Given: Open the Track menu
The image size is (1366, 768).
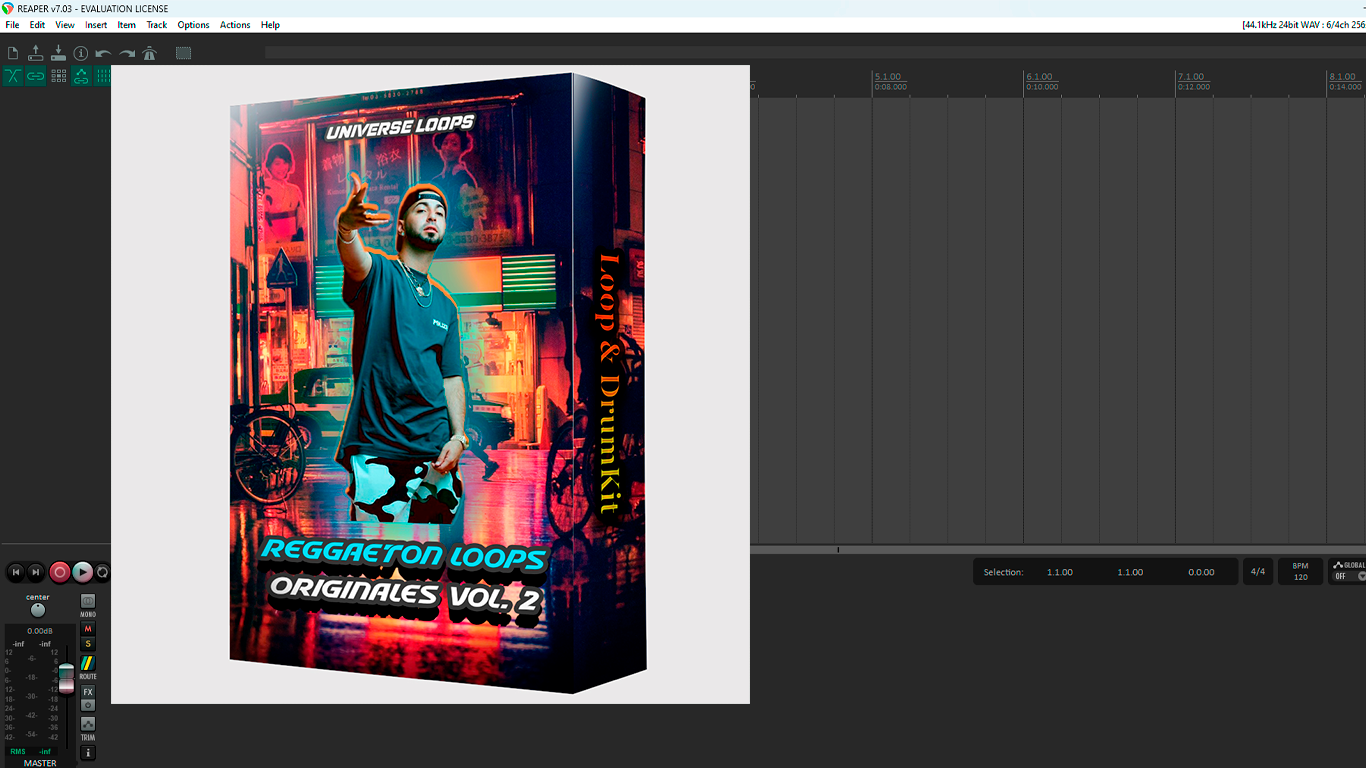Looking at the screenshot, I should tap(157, 25).
